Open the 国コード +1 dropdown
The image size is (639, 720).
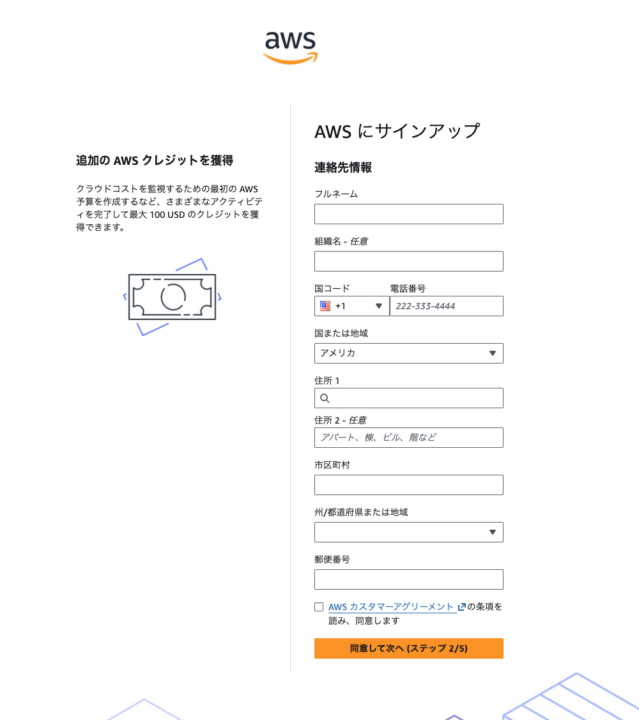352,306
